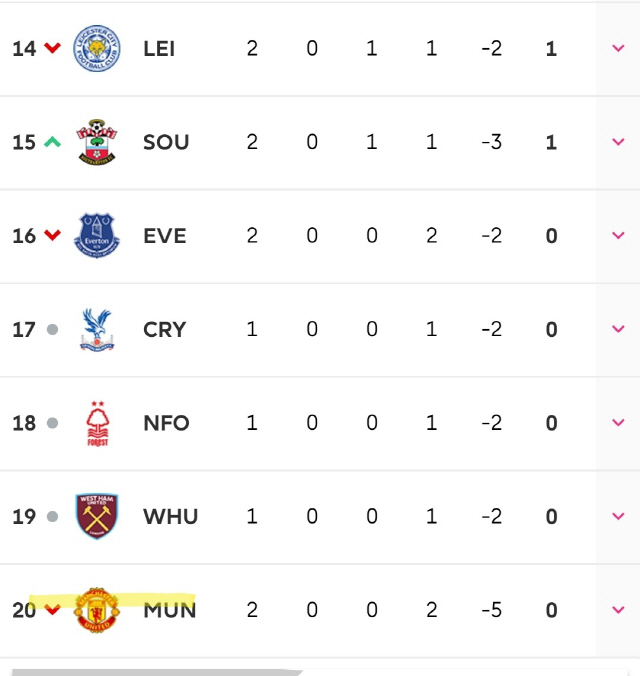
Task: Click the Nottingham Forest tree crest
Action: pos(97,423)
